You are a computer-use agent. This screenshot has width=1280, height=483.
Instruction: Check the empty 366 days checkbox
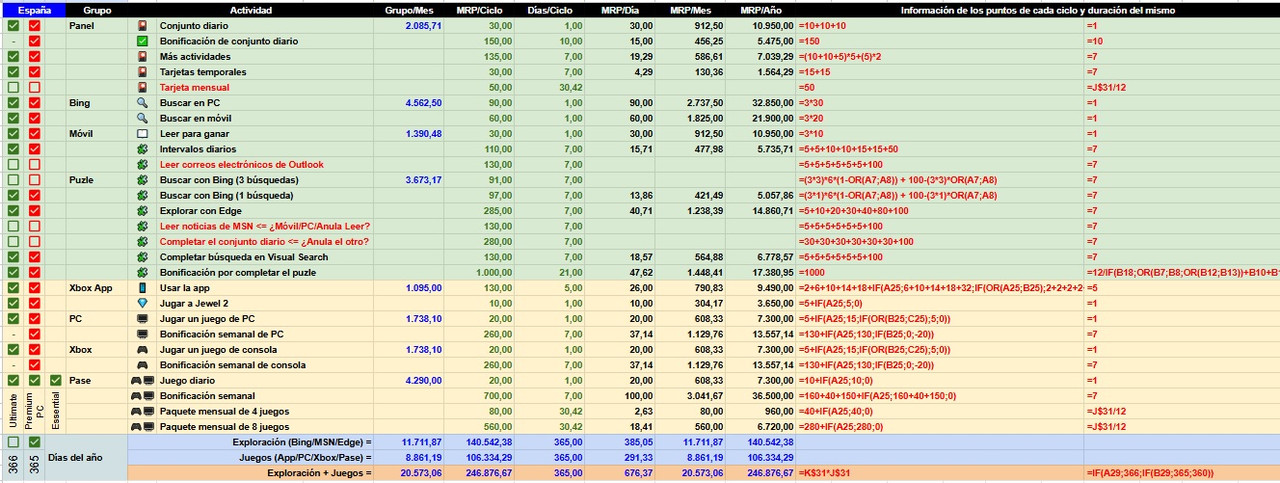[13, 442]
